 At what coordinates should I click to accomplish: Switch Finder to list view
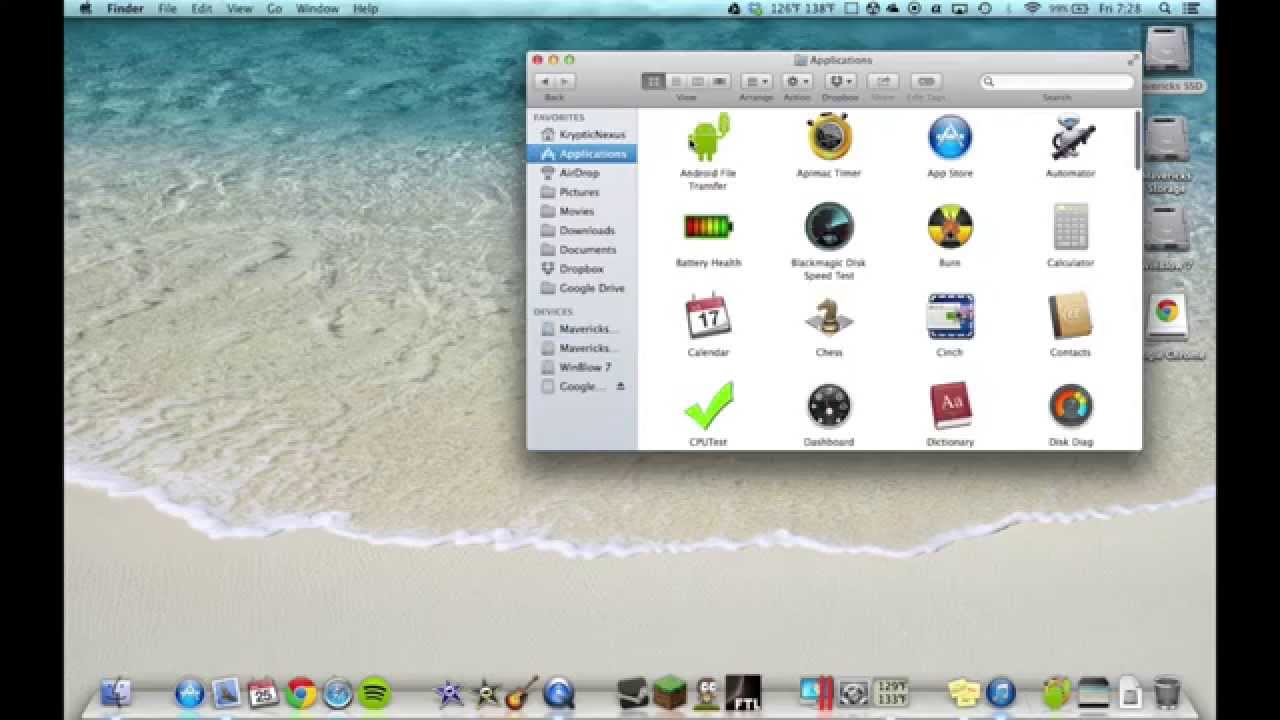(675, 81)
